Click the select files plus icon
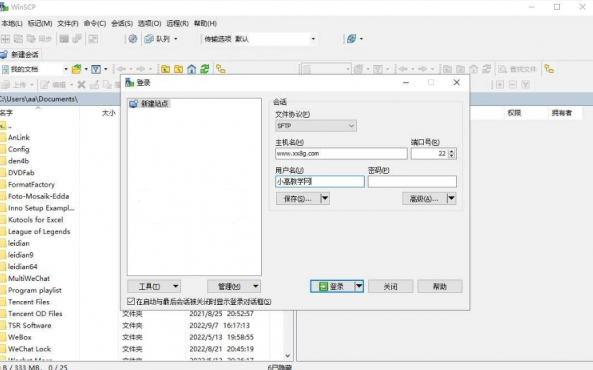The width and height of the screenshot is (593, 370). [500, 84]
